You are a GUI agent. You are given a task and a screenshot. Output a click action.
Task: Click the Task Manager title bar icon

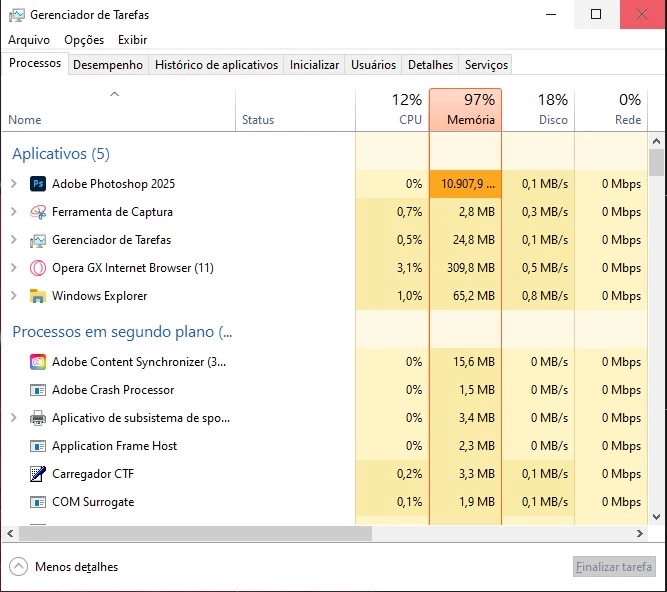tap(17, 15)
